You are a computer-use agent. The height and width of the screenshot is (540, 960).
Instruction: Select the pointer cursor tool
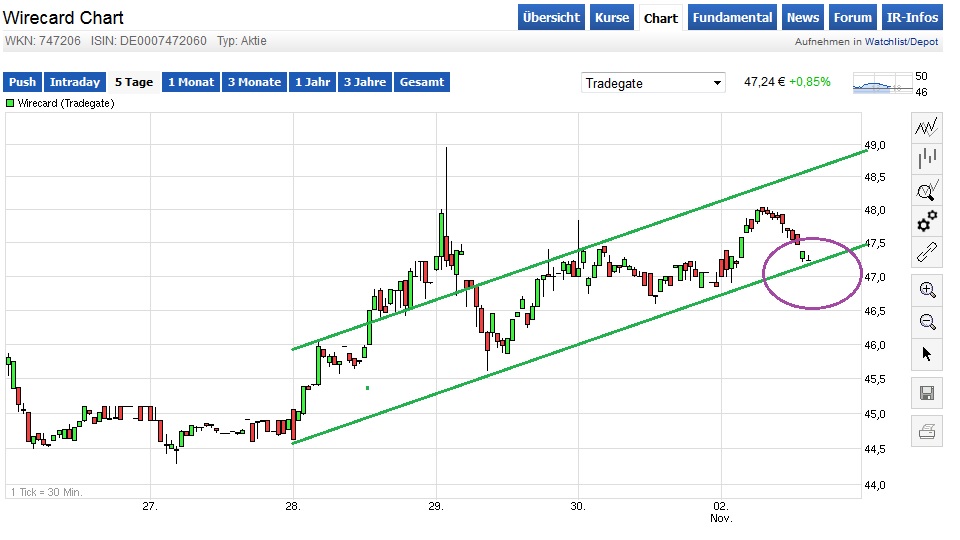click(x=926, y=354)
